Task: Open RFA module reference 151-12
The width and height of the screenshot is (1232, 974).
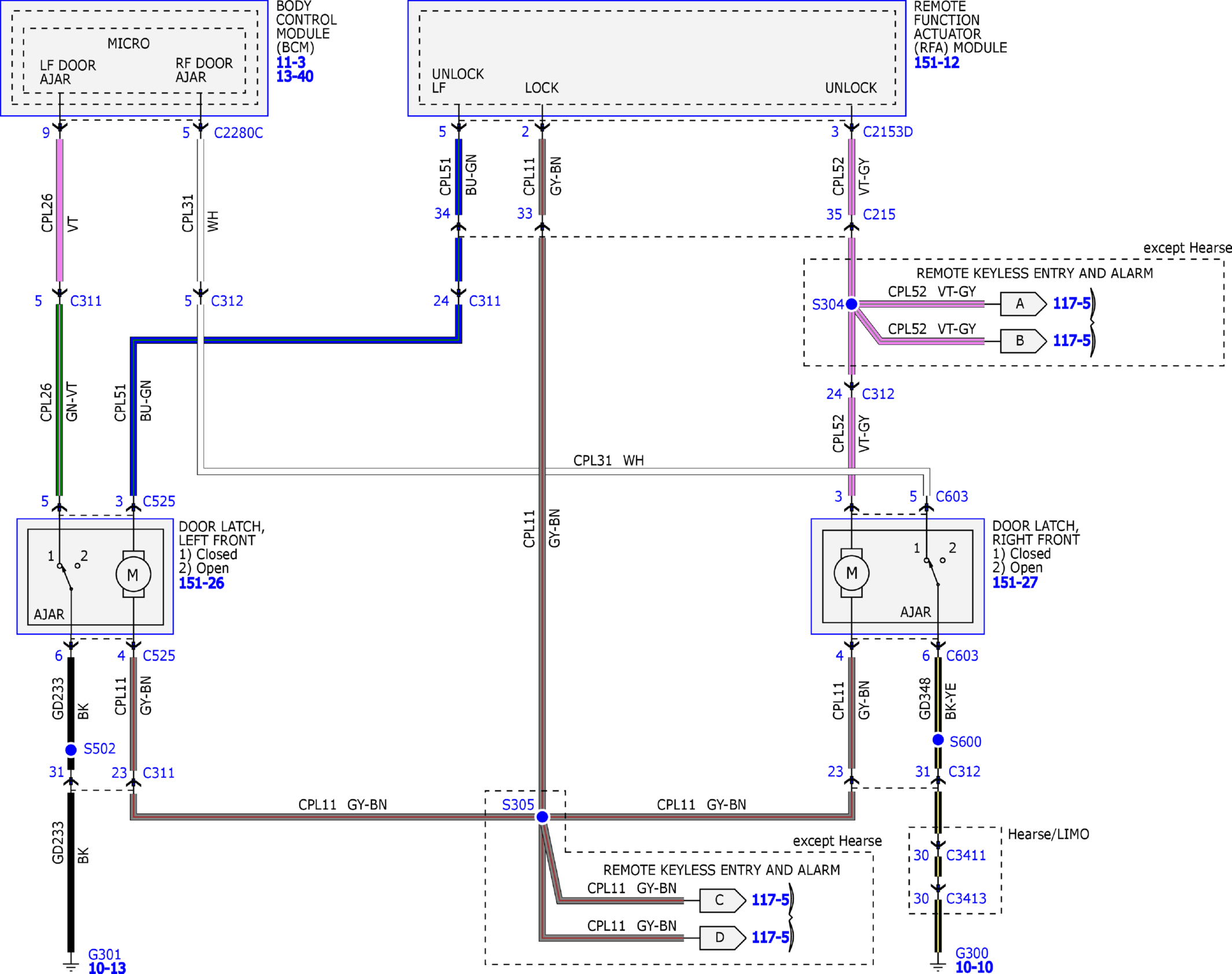Action: tap(936, 62)
